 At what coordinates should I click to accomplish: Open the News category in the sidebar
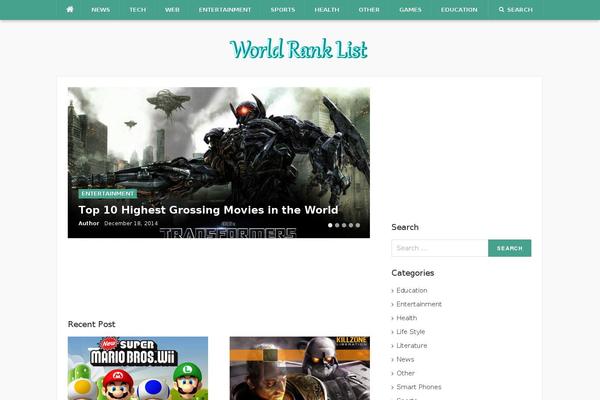[405, 359]
